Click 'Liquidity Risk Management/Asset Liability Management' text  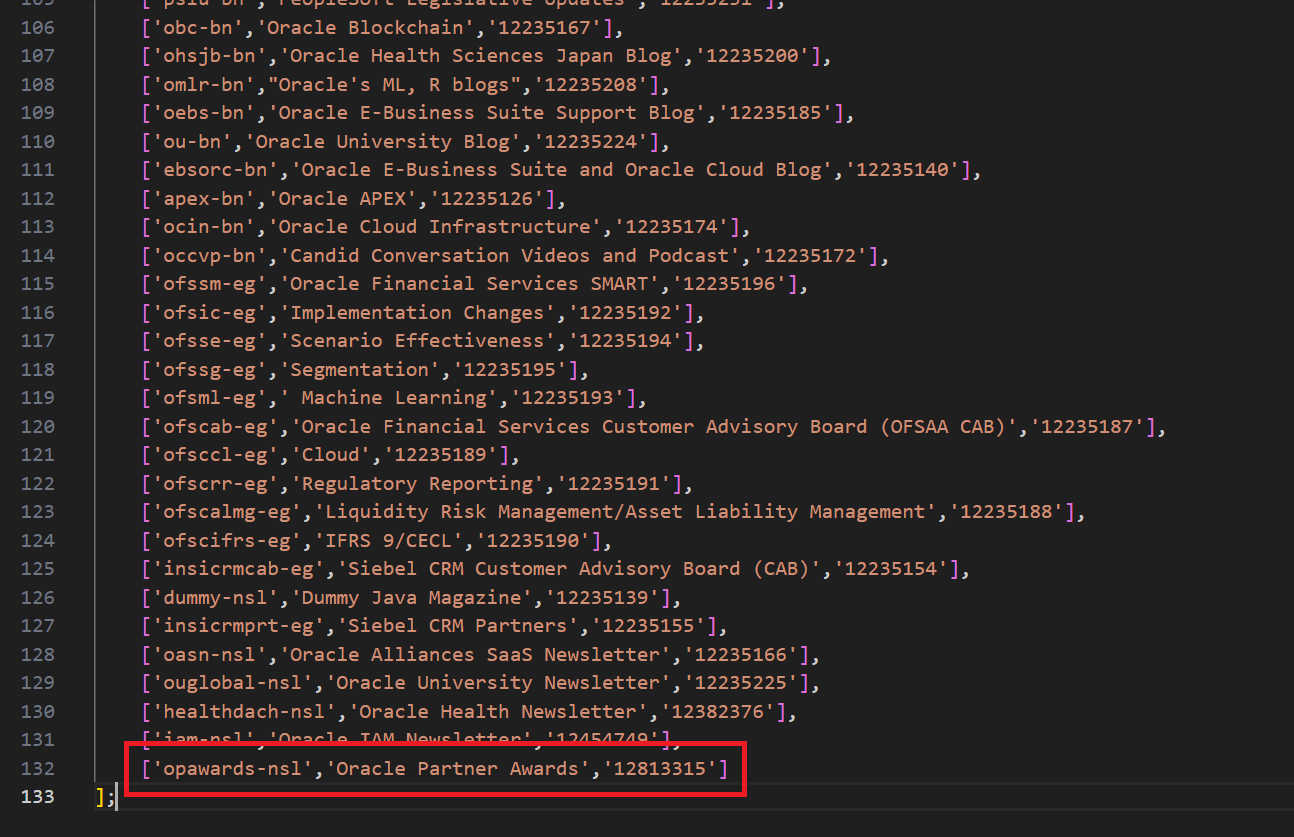pyautogui.click(x=626, y=512)
